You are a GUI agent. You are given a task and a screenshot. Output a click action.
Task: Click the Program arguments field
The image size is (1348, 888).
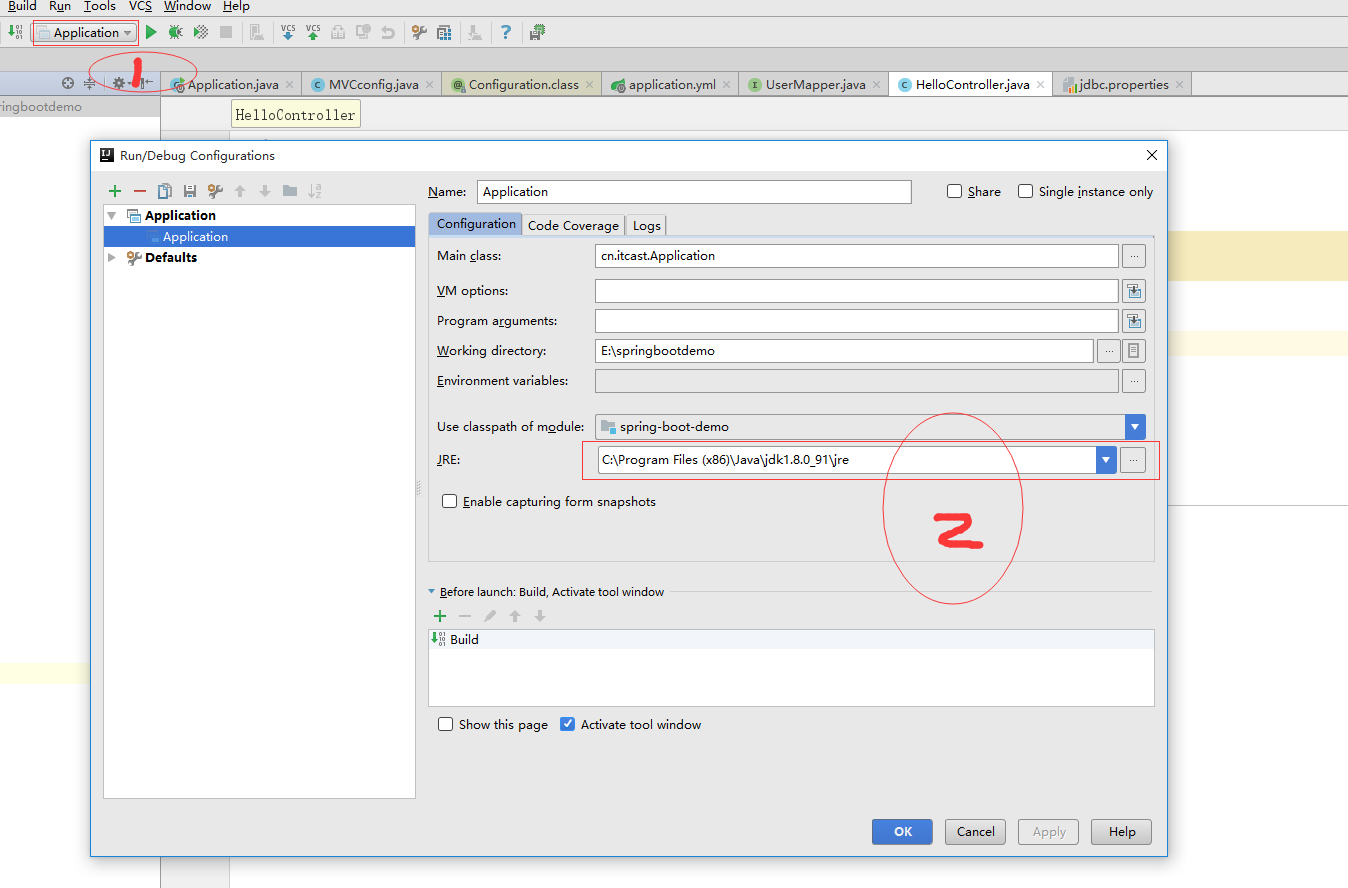(856, 321)
